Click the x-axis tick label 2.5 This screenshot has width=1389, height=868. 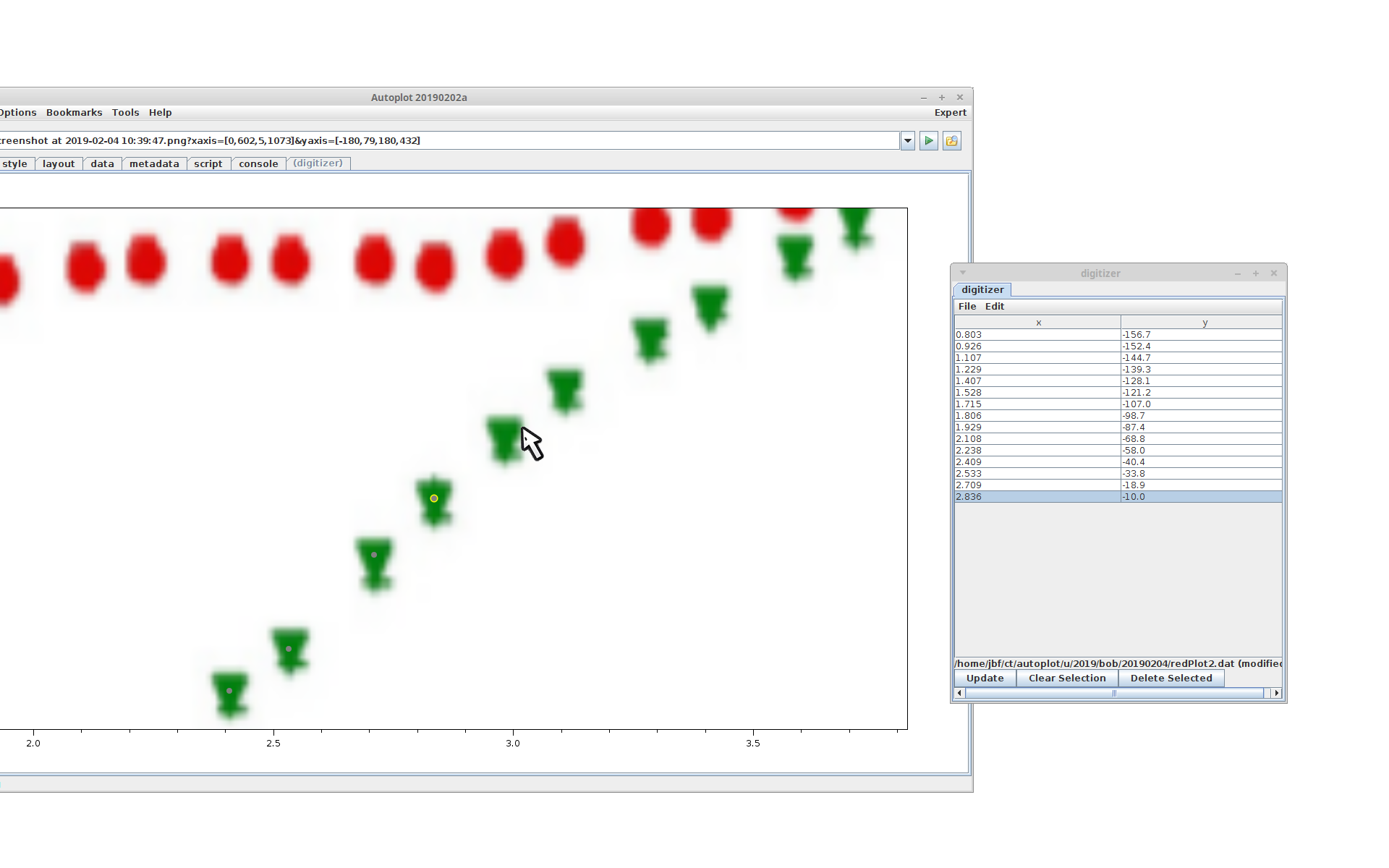coord(273,744)
